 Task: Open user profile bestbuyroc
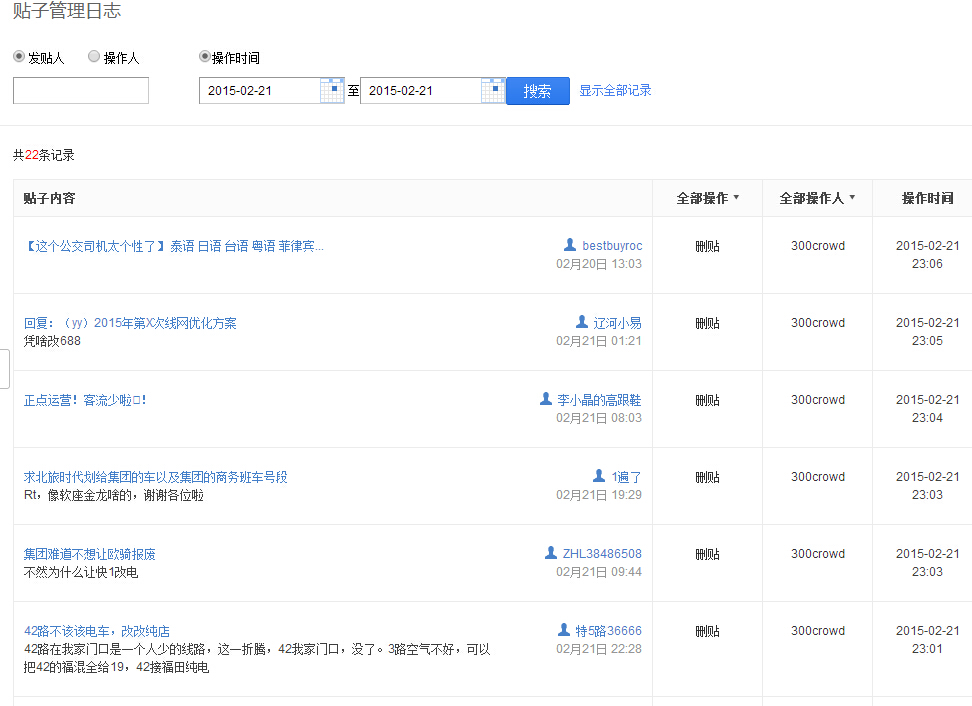(612, 245)
